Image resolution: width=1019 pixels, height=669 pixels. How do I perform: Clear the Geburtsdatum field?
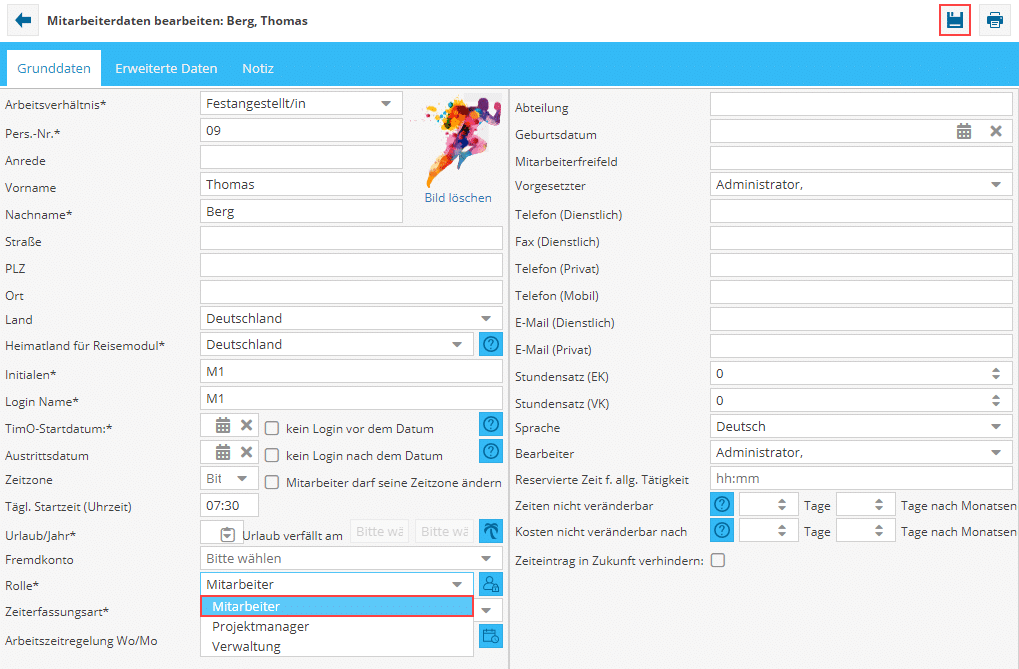[996, 131]
